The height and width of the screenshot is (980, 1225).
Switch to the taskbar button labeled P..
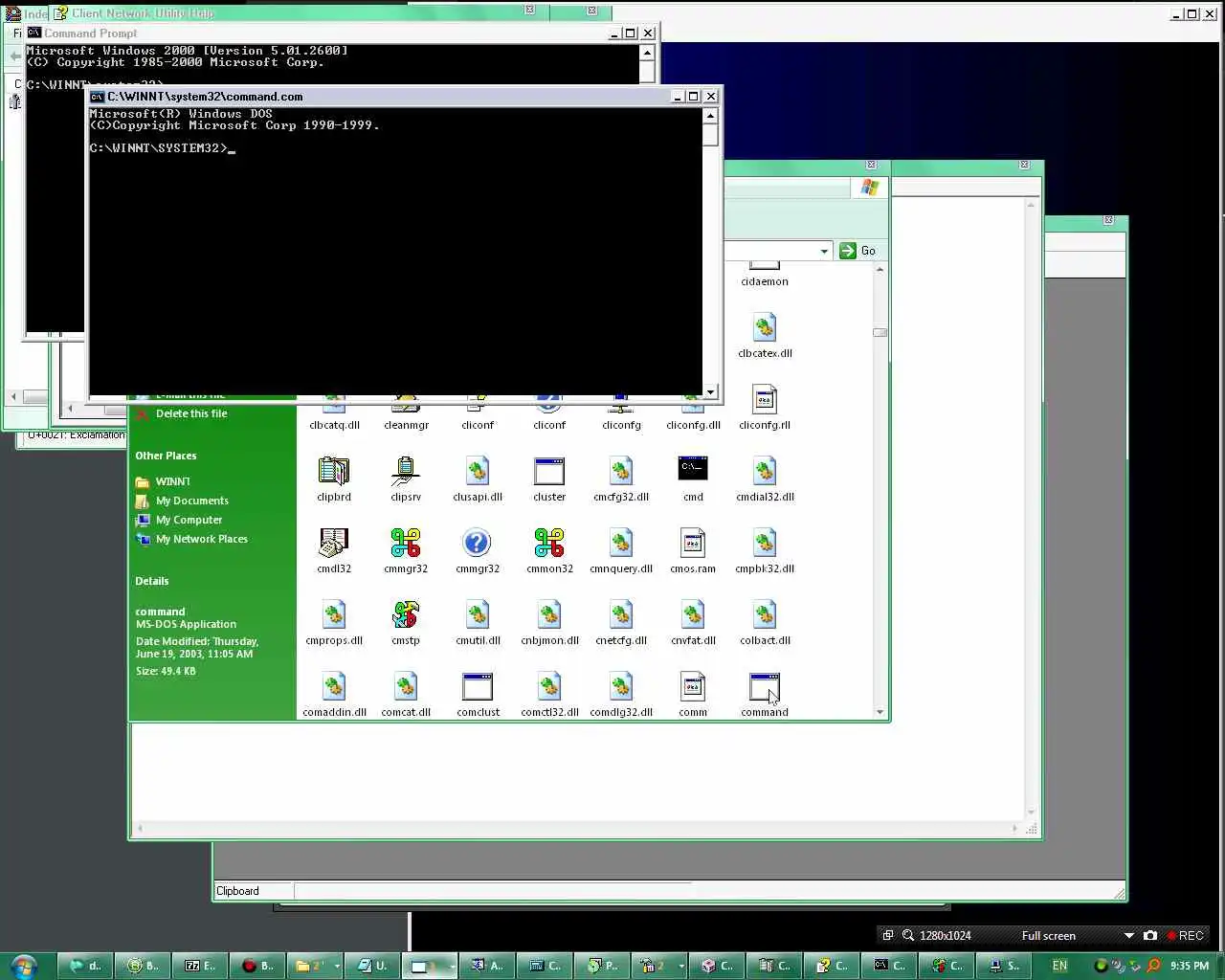click(x=602, y=966)
